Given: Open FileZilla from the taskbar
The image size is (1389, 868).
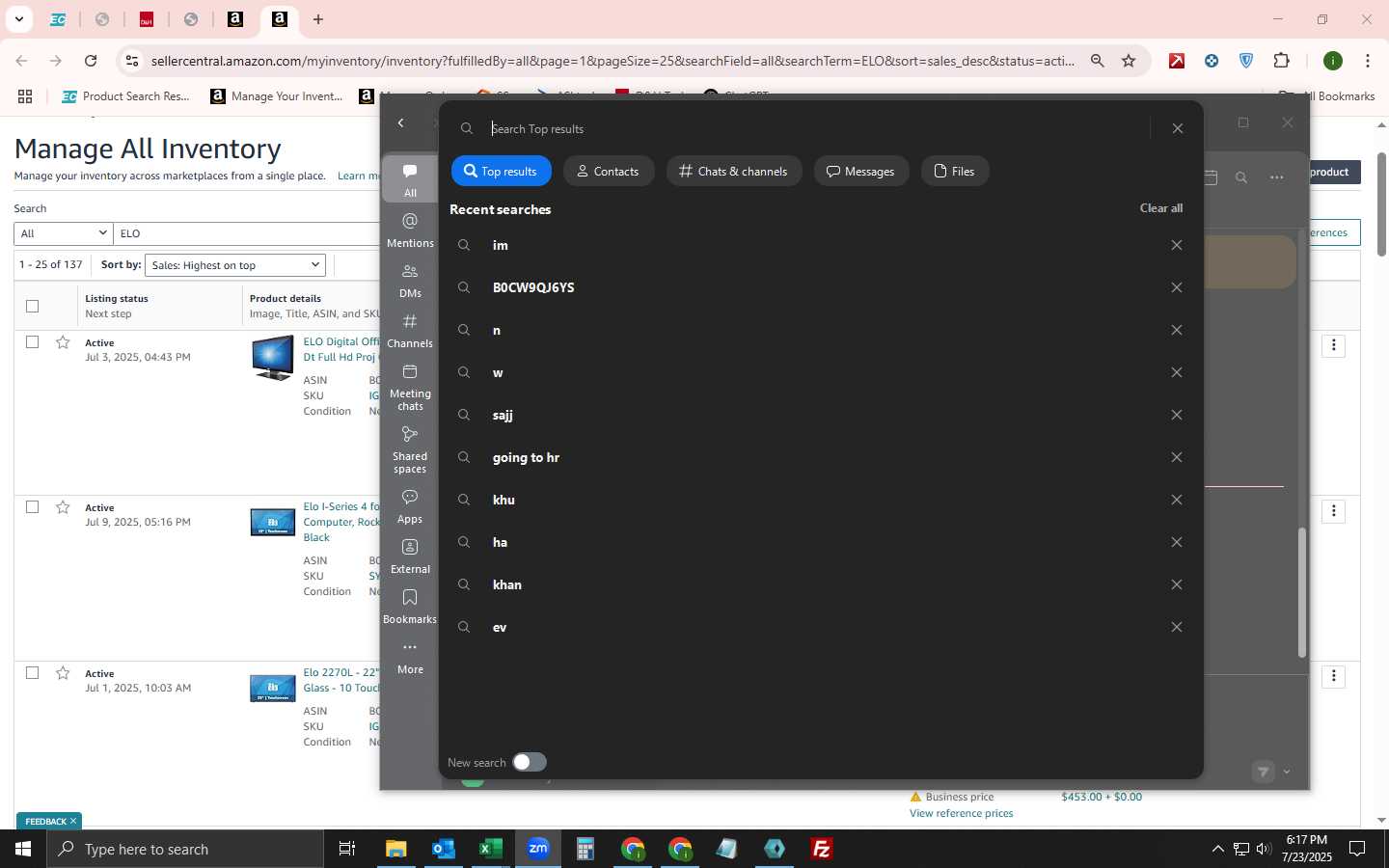Looking at the screenshot, I should click(822, 849).
